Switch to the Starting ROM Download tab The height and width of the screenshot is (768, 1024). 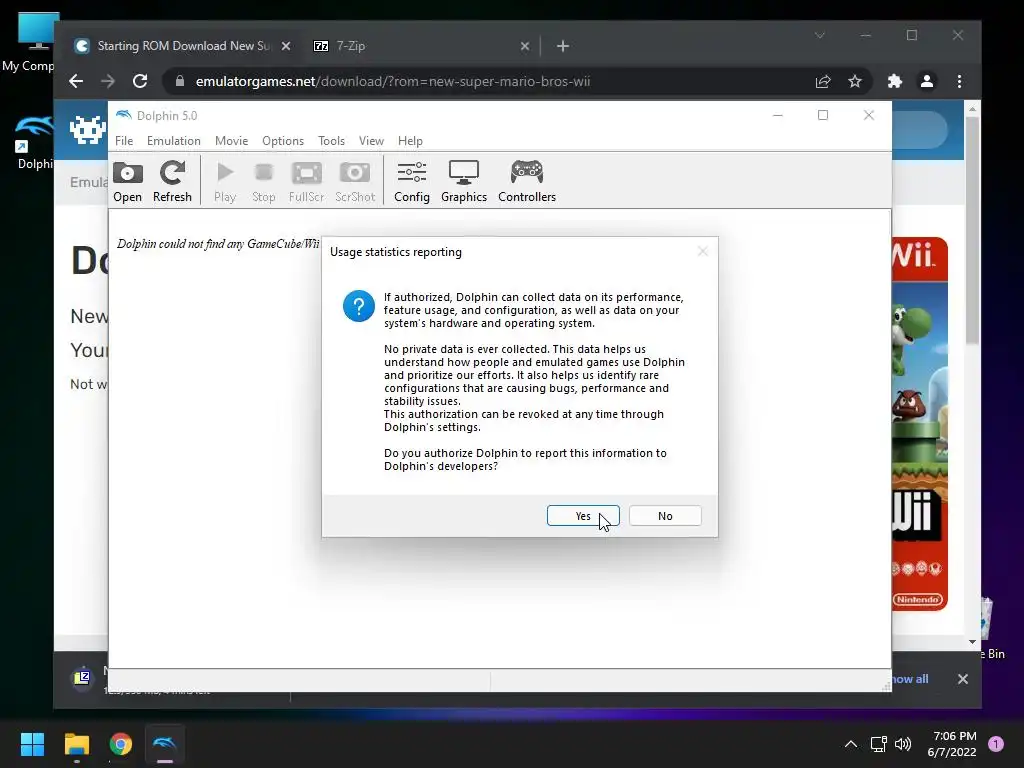click(183, 46)
